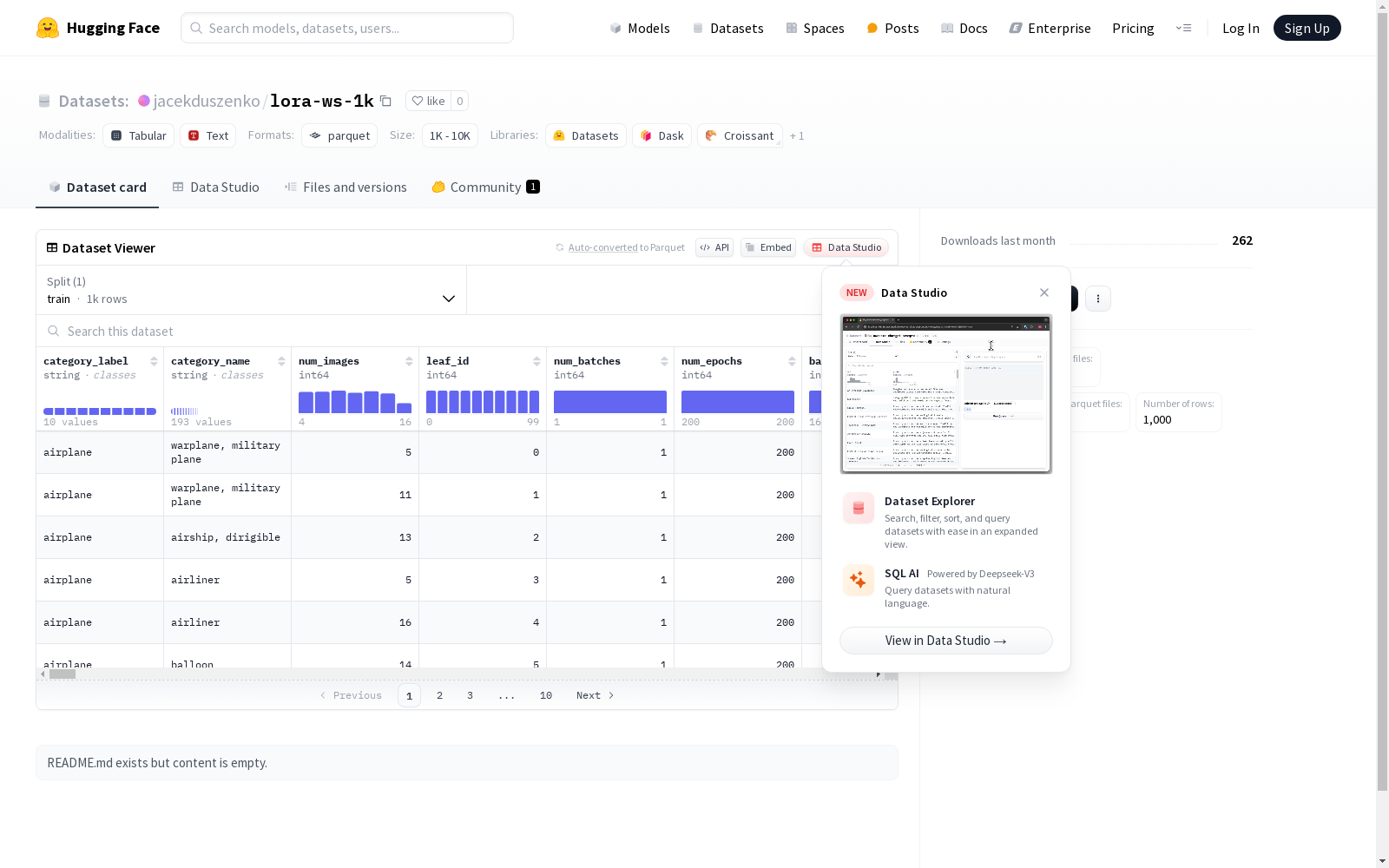Viewport: 1389px width, 868px height.
Task: Select the Datasets library tag
Action: pos(586,135)
